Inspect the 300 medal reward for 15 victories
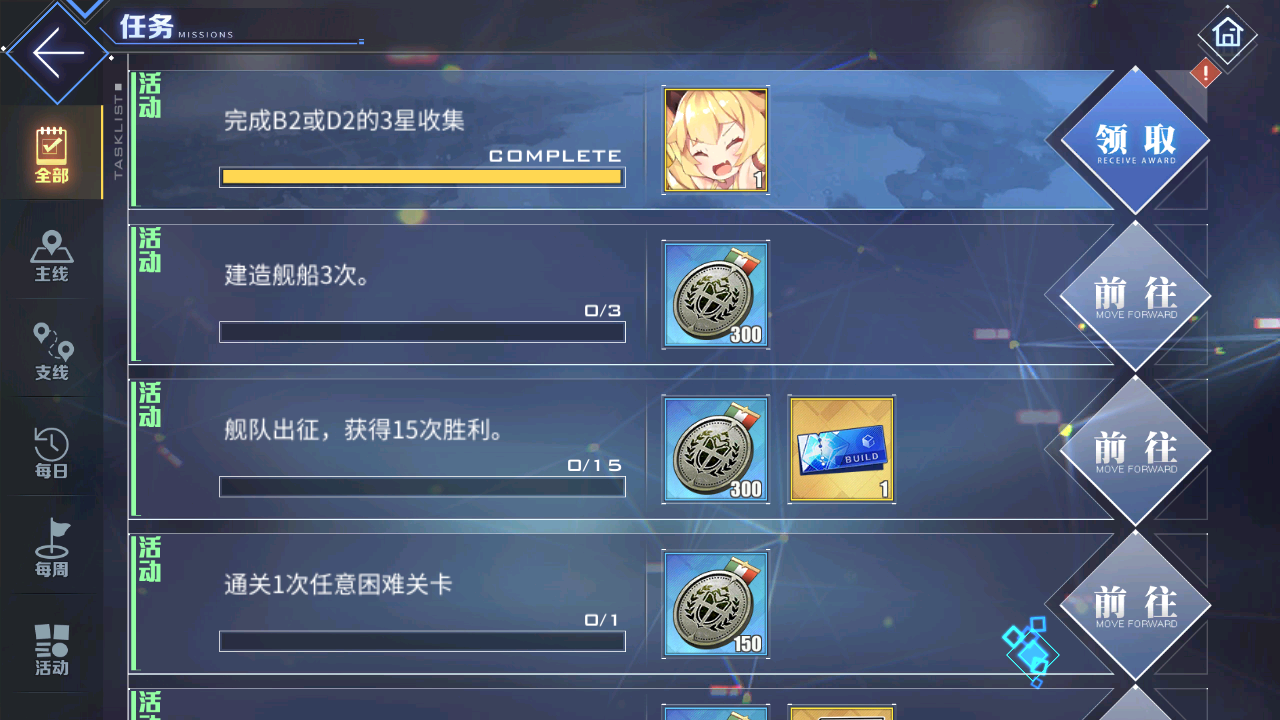 [716, 449]
